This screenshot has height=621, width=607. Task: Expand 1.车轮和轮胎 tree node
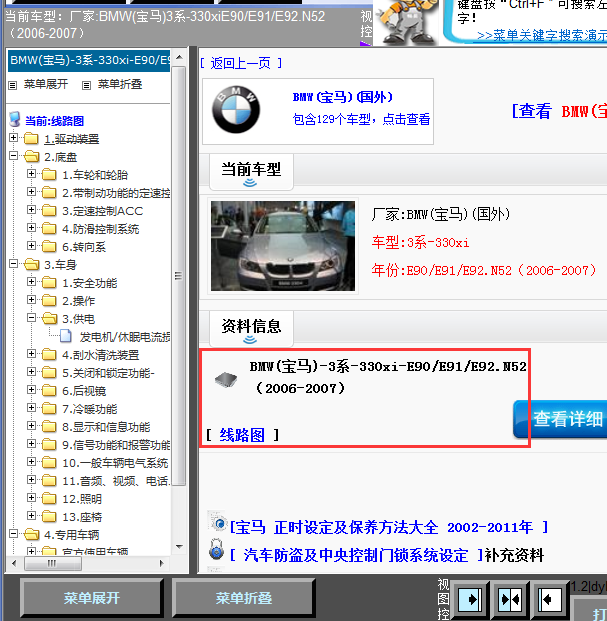[x=31, y=174]
